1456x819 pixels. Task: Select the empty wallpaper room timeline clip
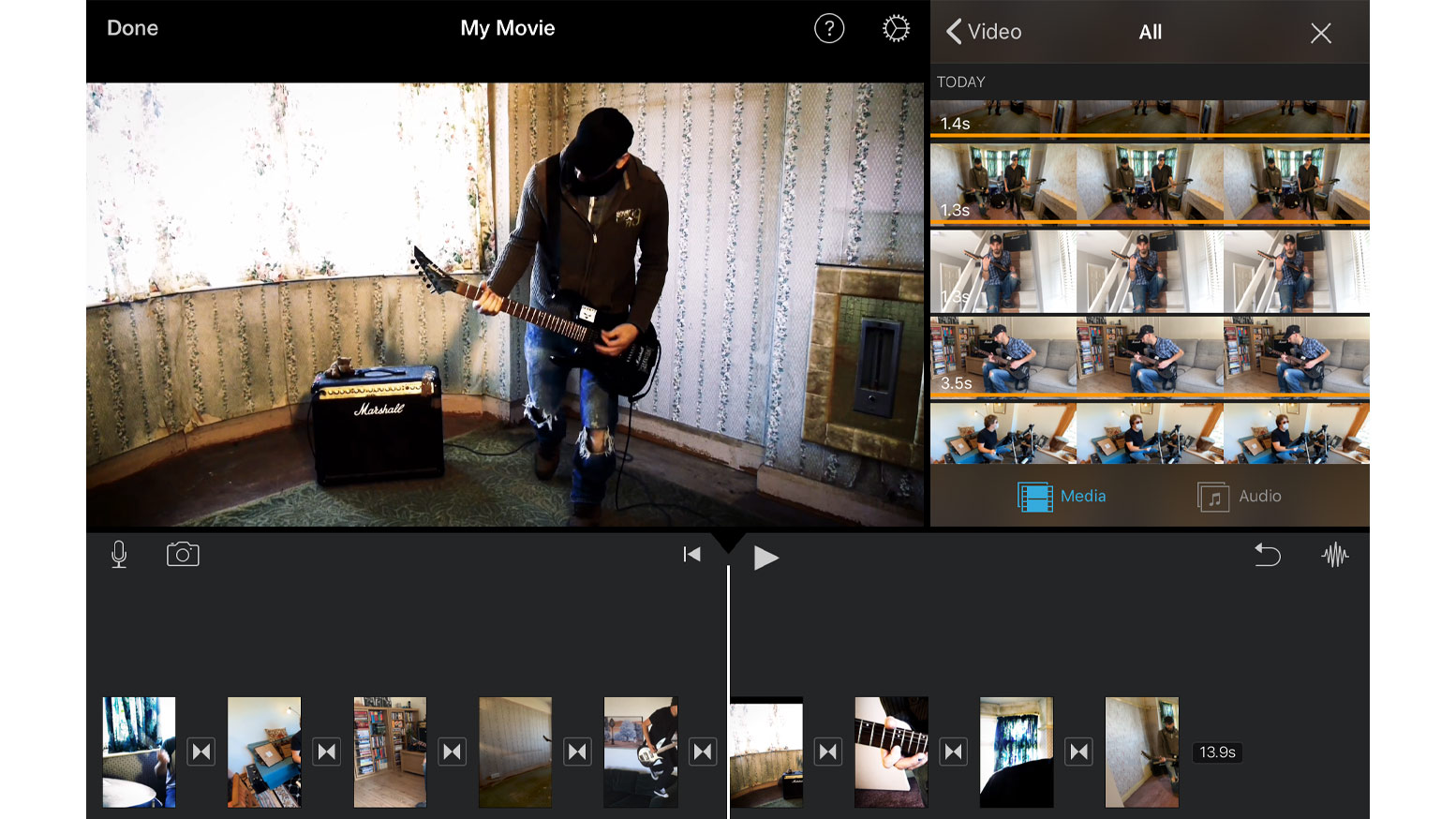pyautogui.click(x=515, y=752)
